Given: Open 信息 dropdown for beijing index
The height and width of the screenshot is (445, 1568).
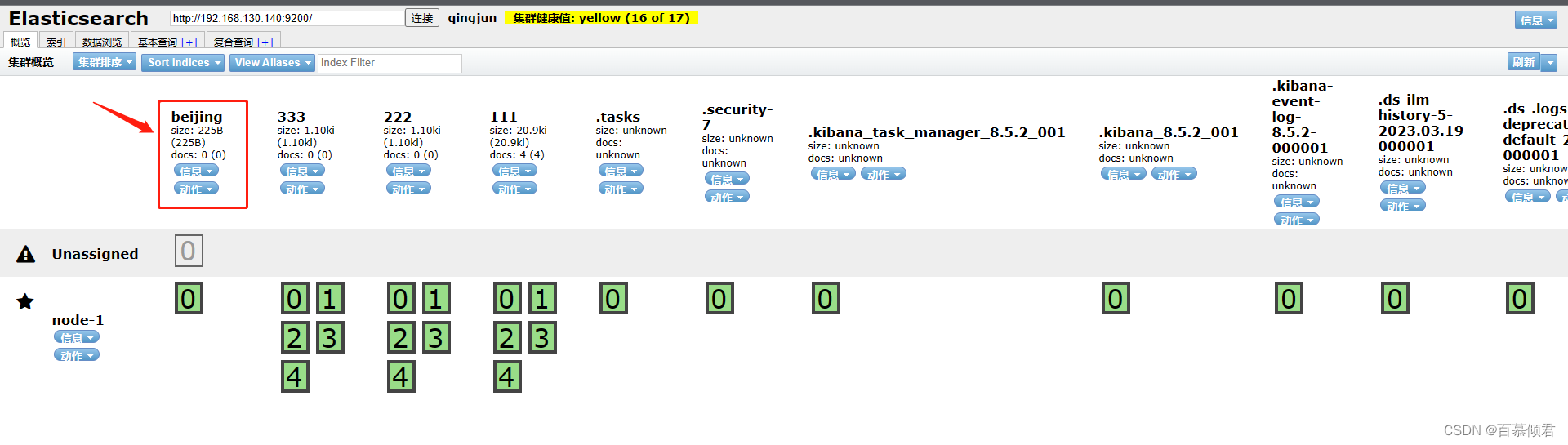Looking at the screenshot, I should (196, 171).
